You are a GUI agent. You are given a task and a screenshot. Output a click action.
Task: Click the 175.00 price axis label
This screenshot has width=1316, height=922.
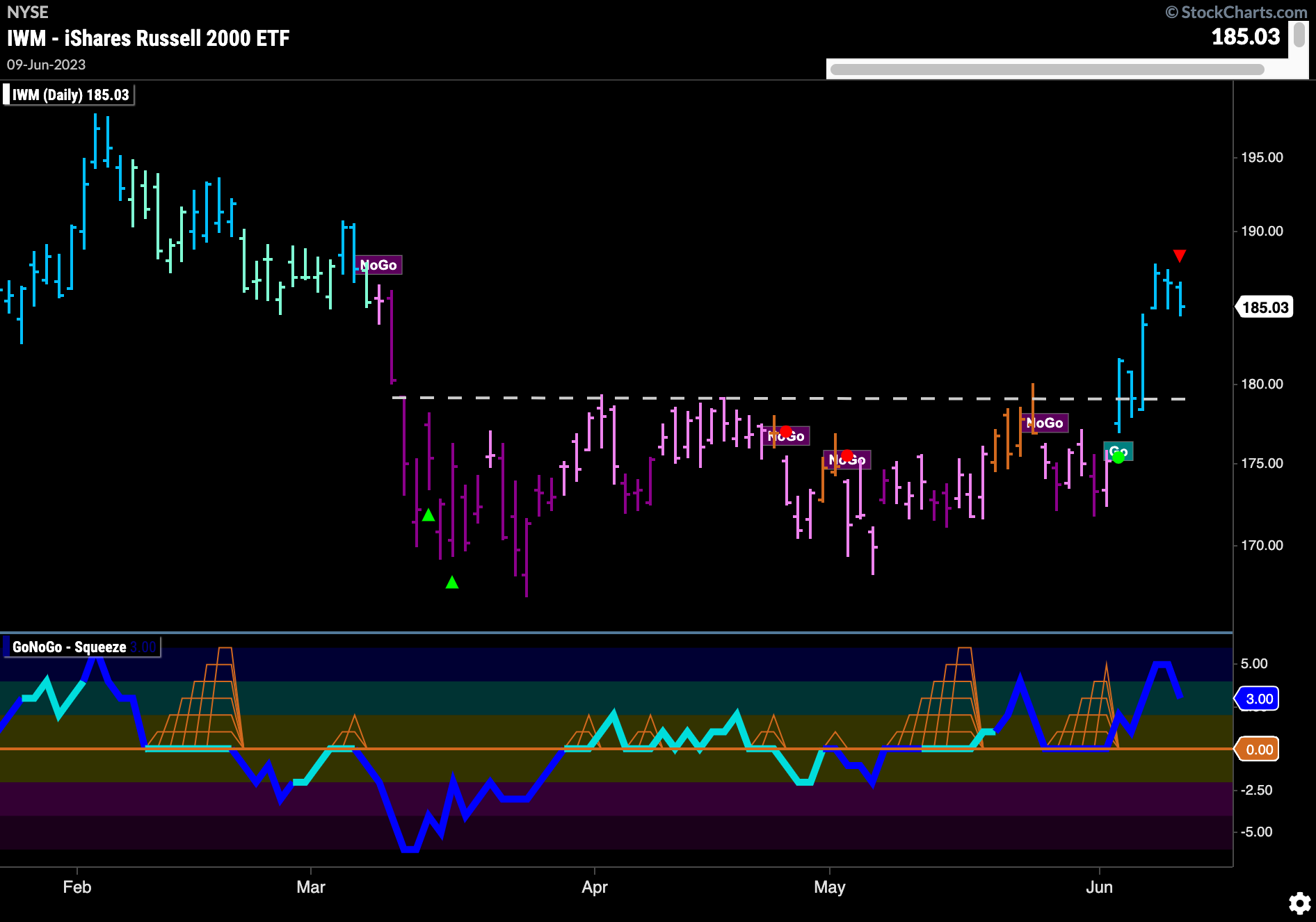coord(1262,463)
